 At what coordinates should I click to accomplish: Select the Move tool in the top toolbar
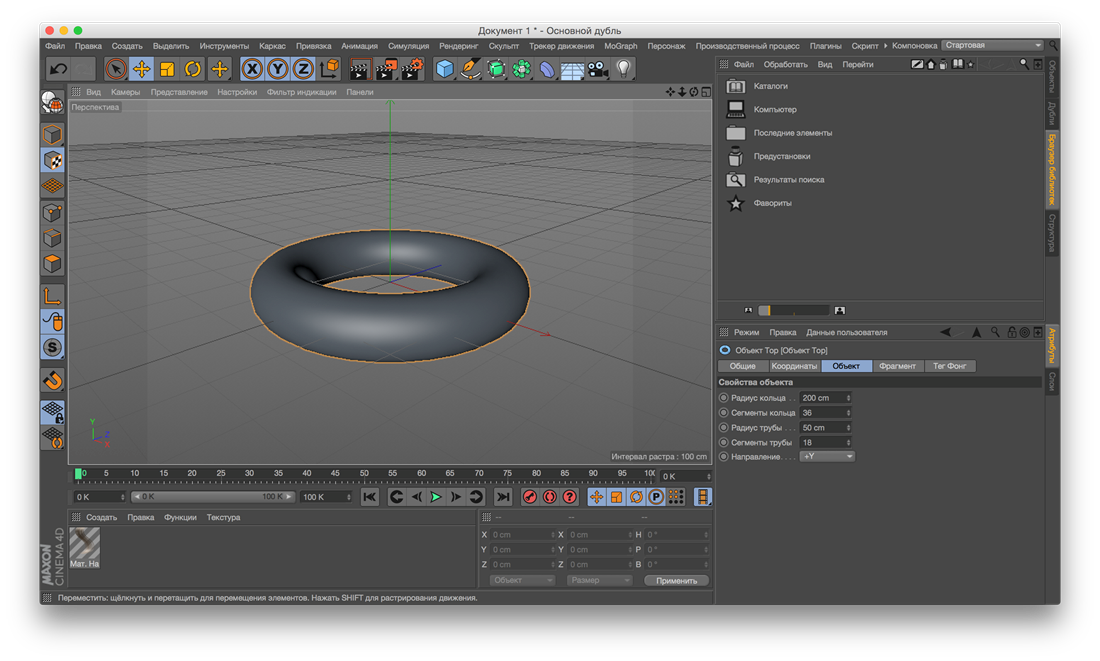[141, 69]
